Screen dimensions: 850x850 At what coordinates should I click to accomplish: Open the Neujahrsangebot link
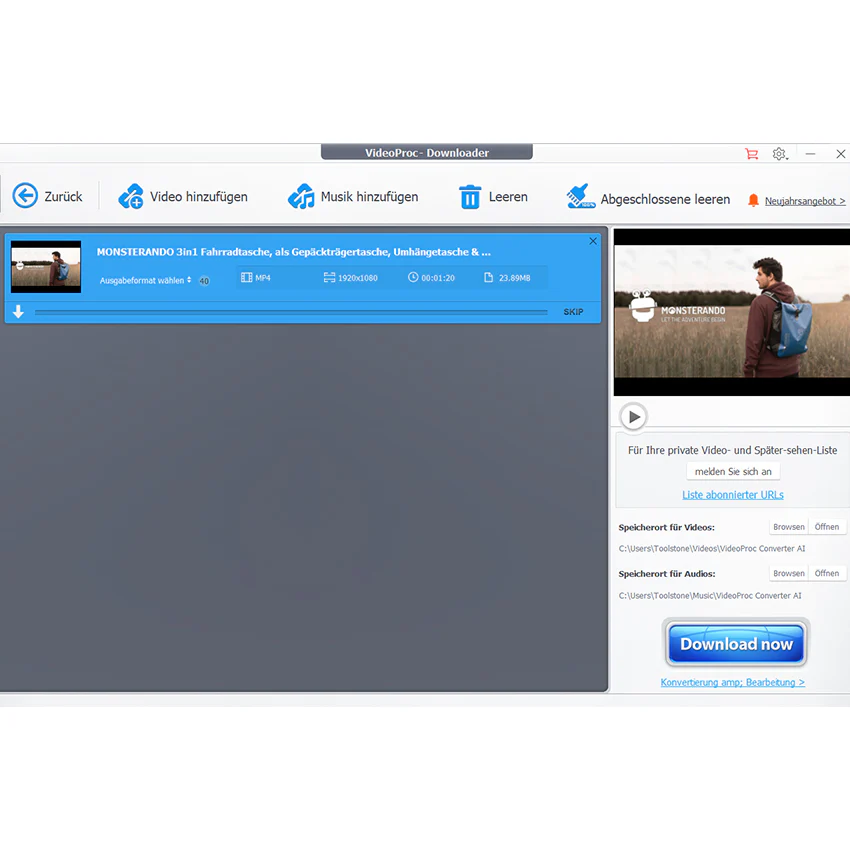pyautogui.click(x=805, y=201)
